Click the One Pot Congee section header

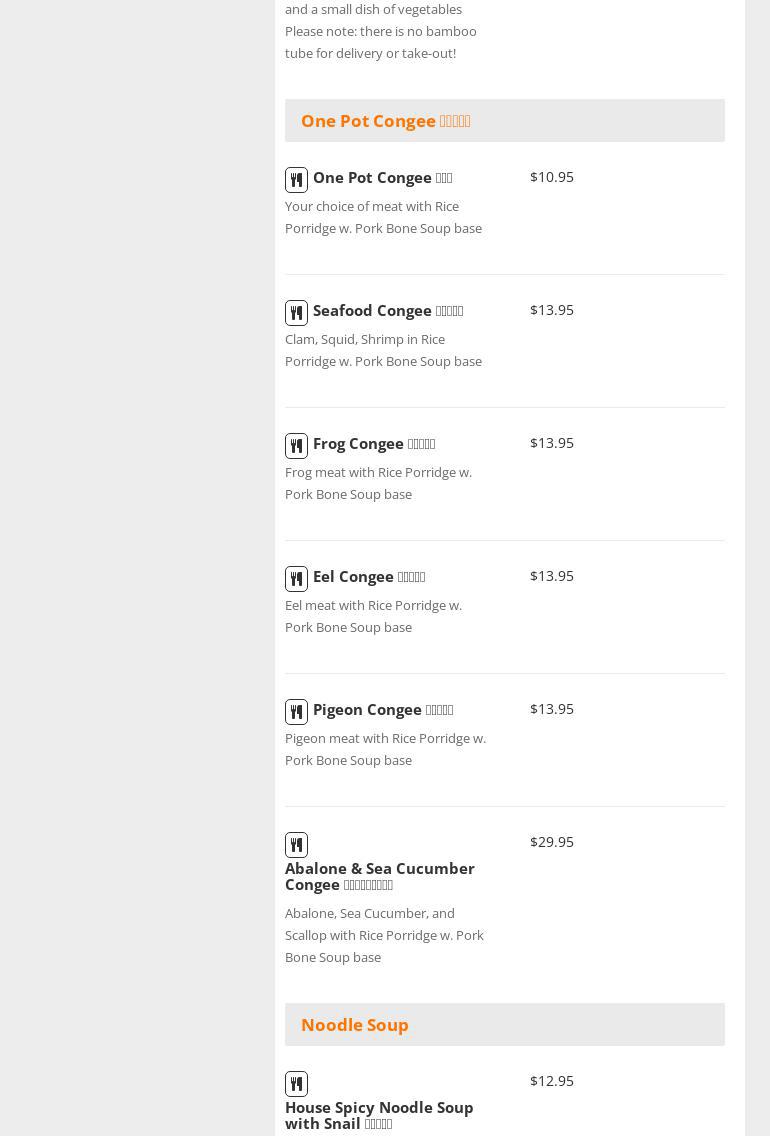(385, 121)
